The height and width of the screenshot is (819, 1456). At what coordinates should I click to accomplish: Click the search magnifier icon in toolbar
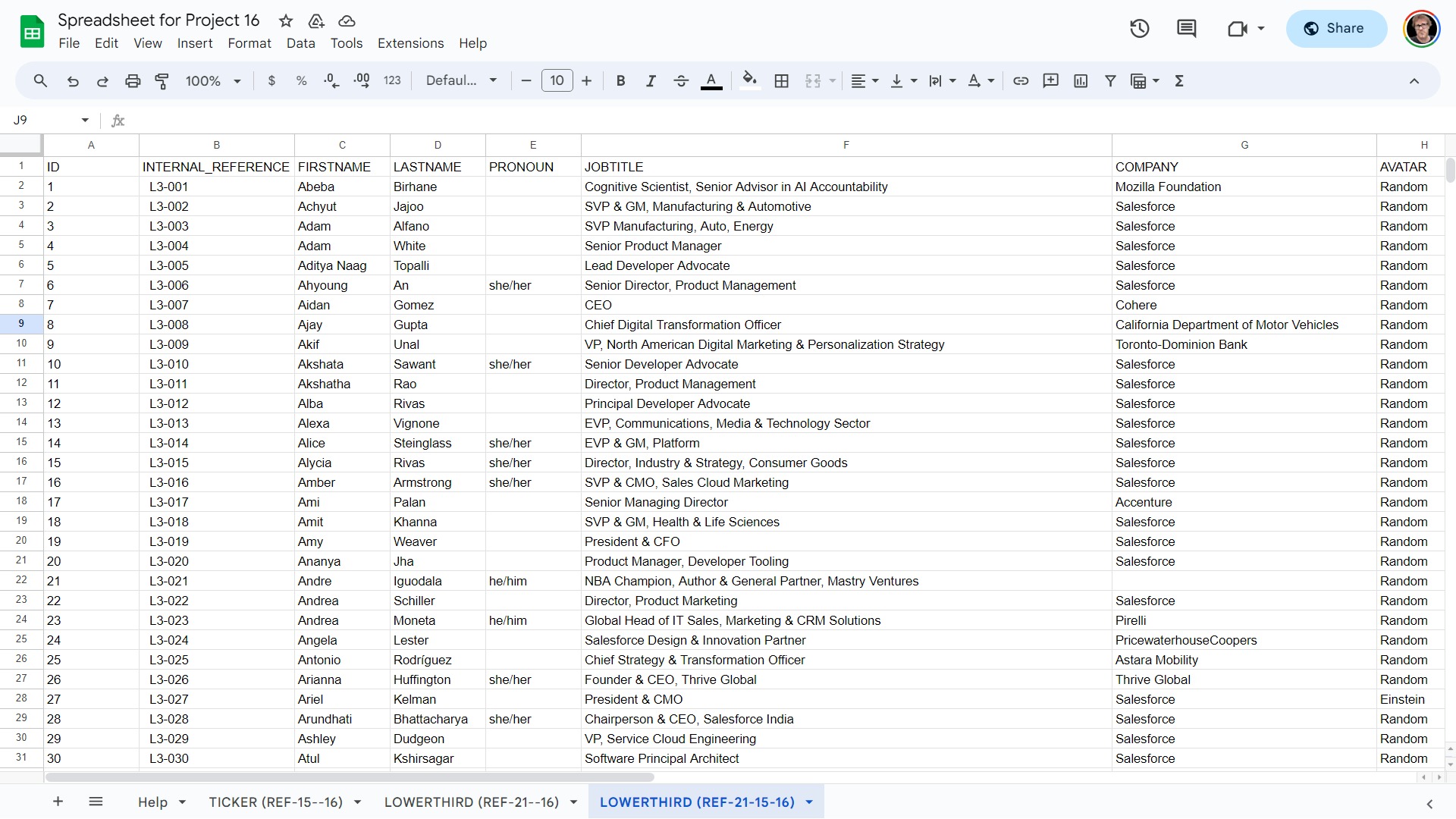pyautogui.click(x=40, y=81)
